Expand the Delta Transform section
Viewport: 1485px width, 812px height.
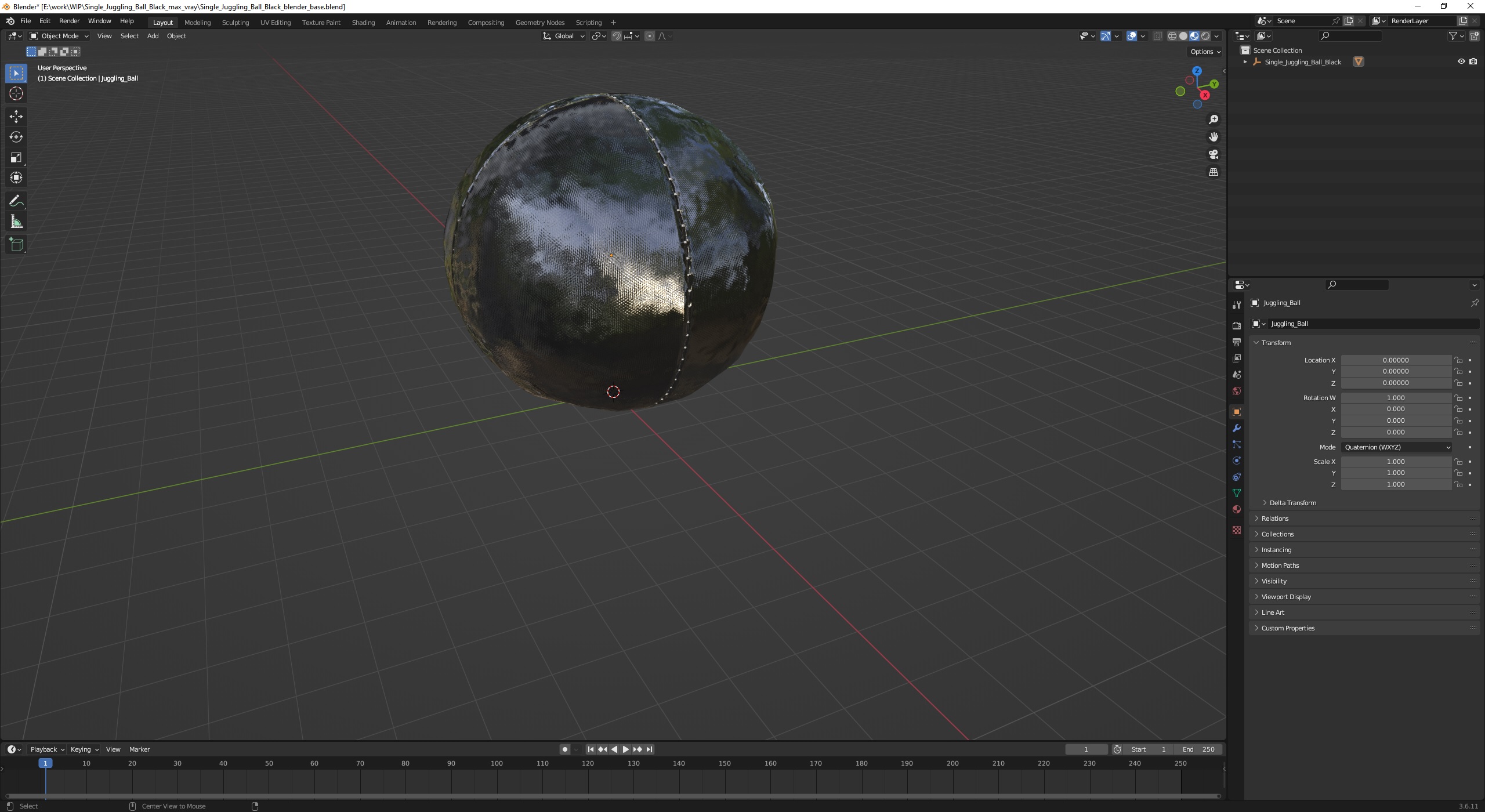(1292, 503)
